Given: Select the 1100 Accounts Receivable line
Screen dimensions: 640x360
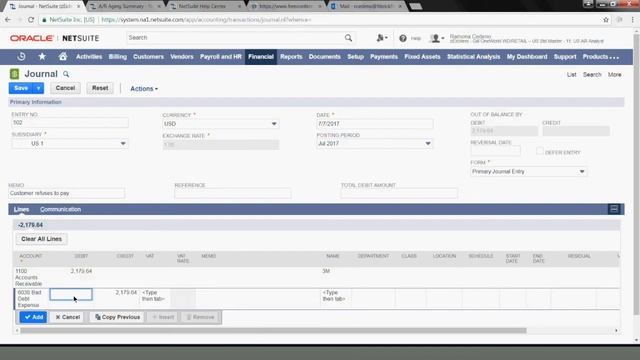Looking at the screenshot, I should point(316,277).
